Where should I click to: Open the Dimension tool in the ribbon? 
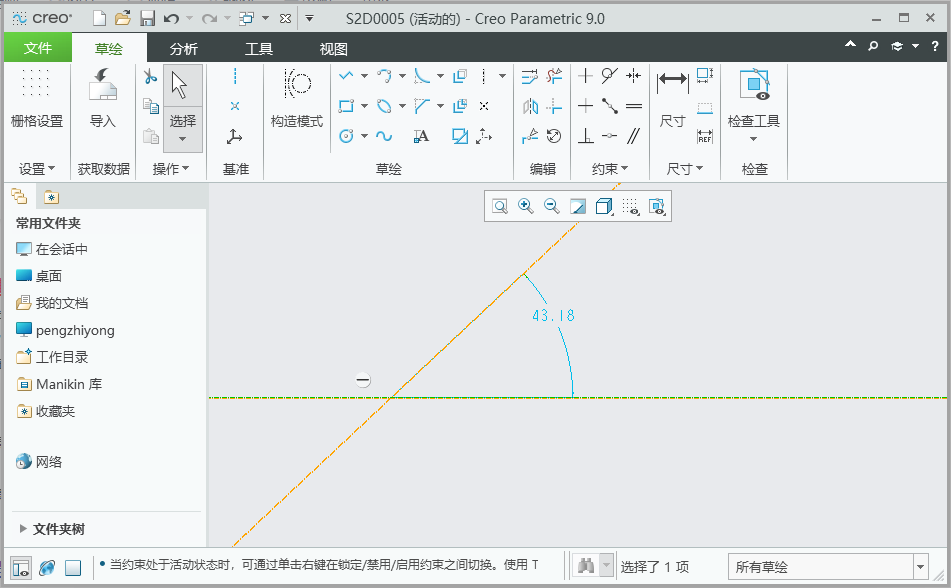click(x=672, y=77)
